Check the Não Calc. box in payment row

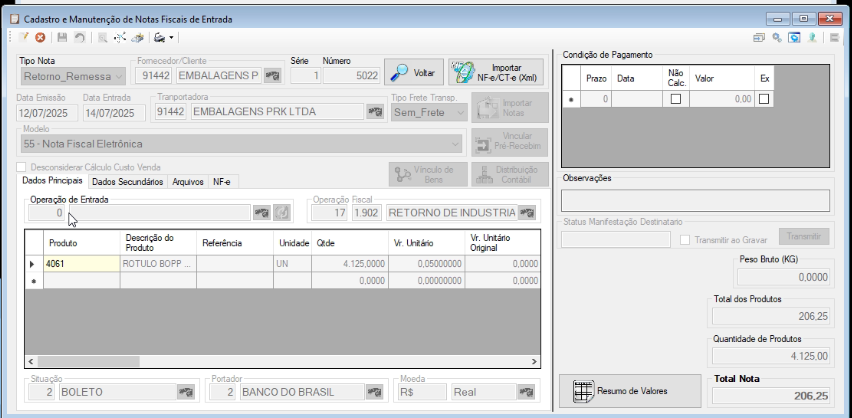(676, 99)
